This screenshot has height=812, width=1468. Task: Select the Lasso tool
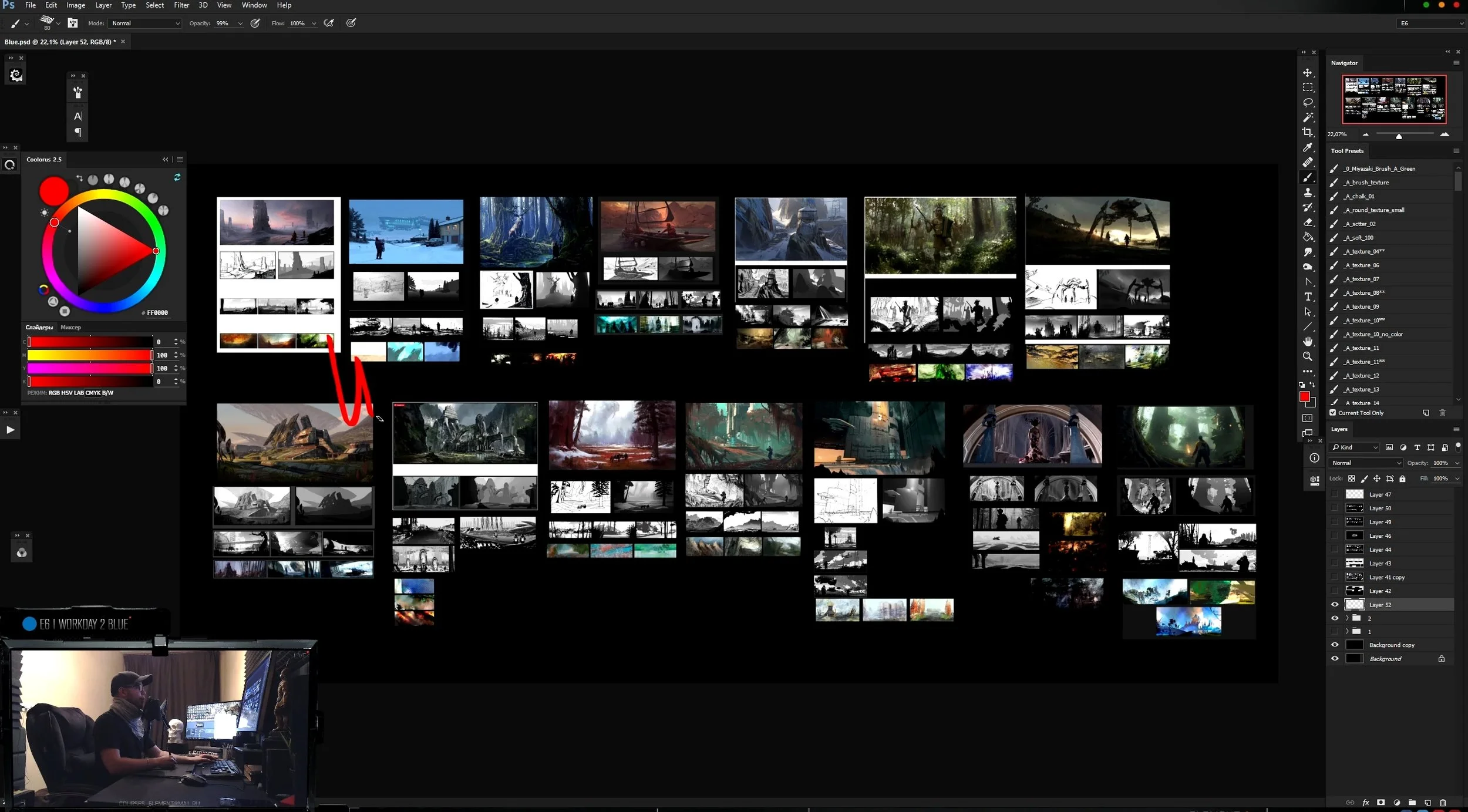point(1308,103)
